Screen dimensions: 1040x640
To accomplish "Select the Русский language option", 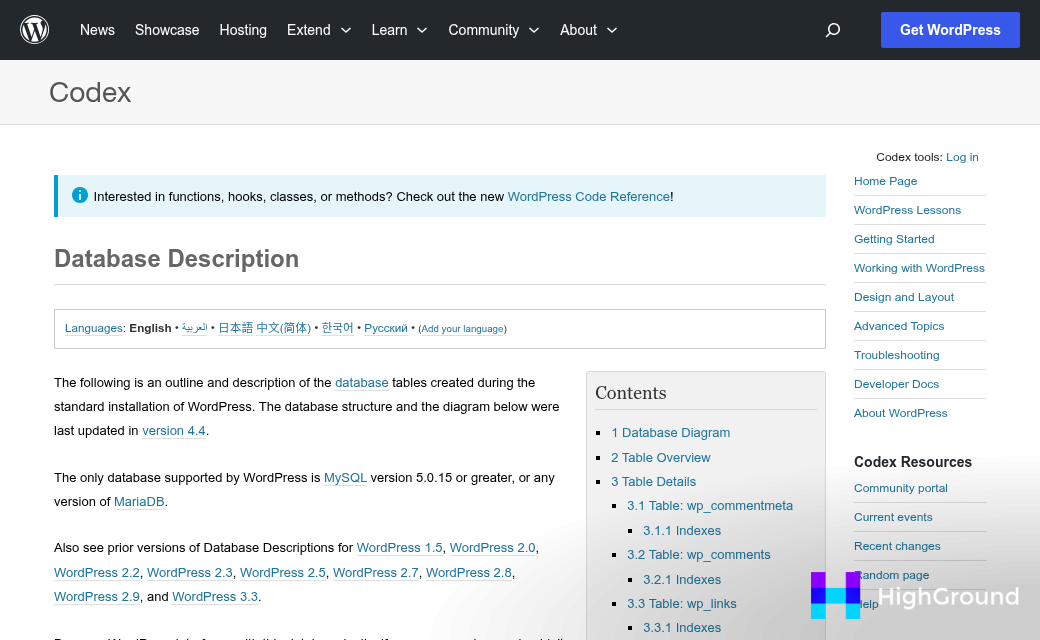I will (x=385, y=327).
